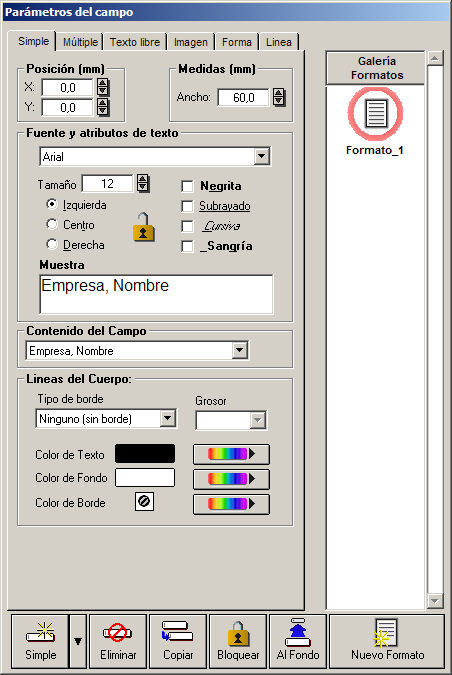Toggle the open padlock beside alignment options

coord(143,227)
